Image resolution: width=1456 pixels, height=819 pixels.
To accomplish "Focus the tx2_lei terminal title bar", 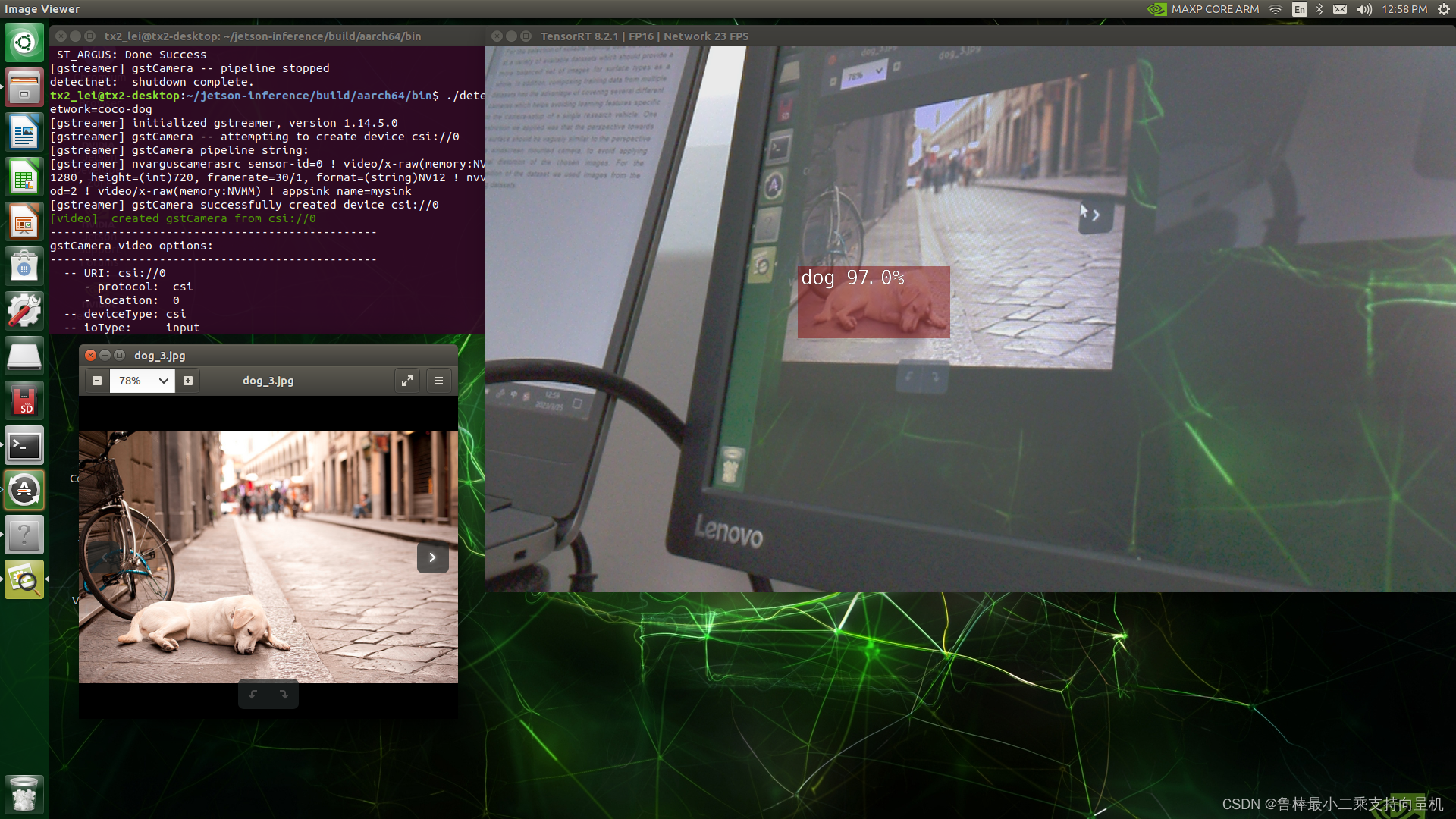I will (x=267, y=36).
